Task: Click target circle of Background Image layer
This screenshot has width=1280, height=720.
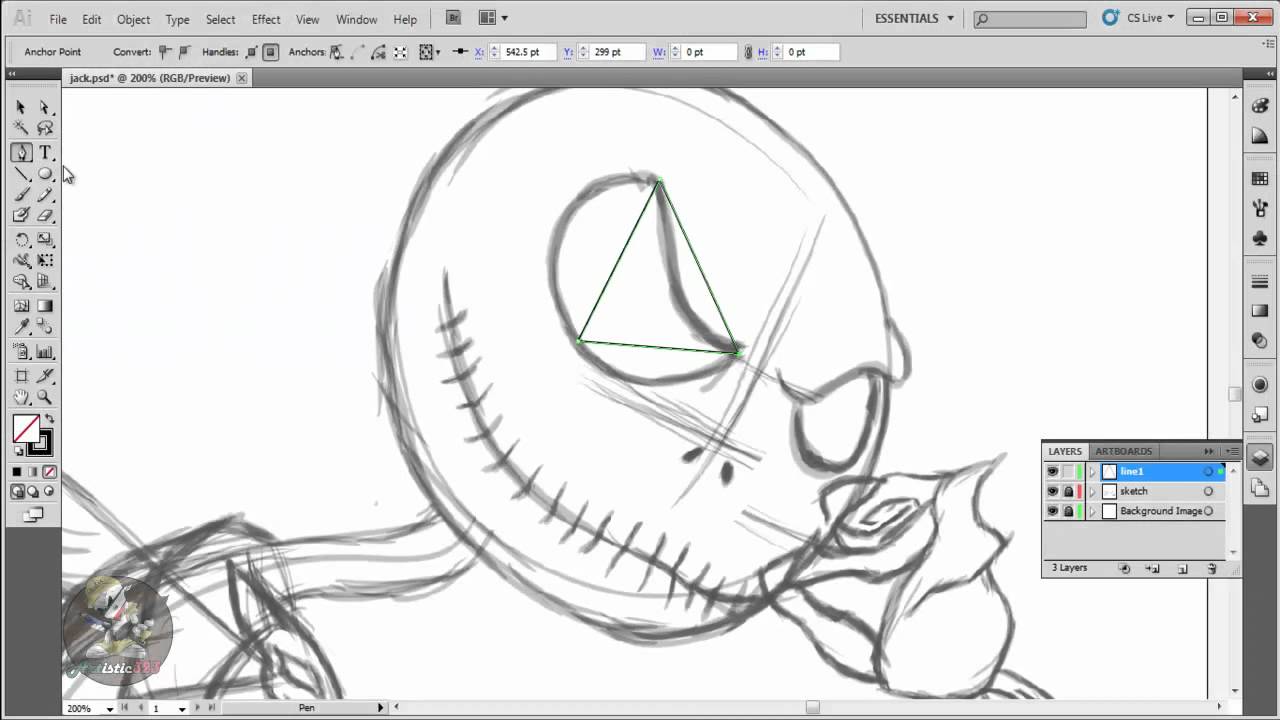Action: (1208, 511)
